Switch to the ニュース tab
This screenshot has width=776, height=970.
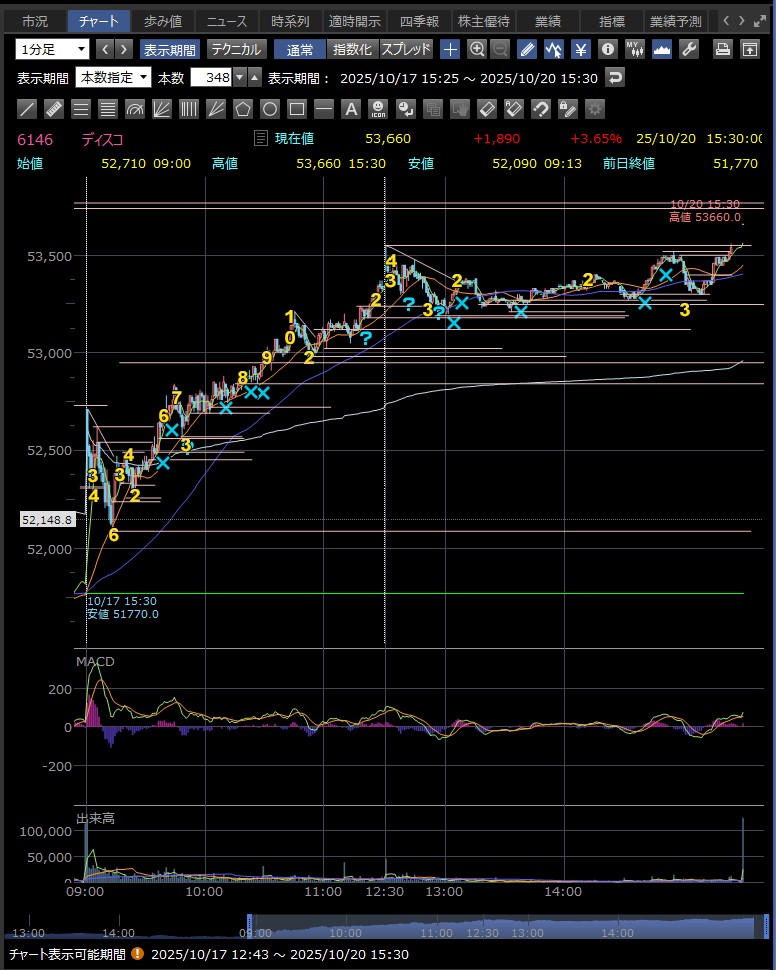pos(226,21)
